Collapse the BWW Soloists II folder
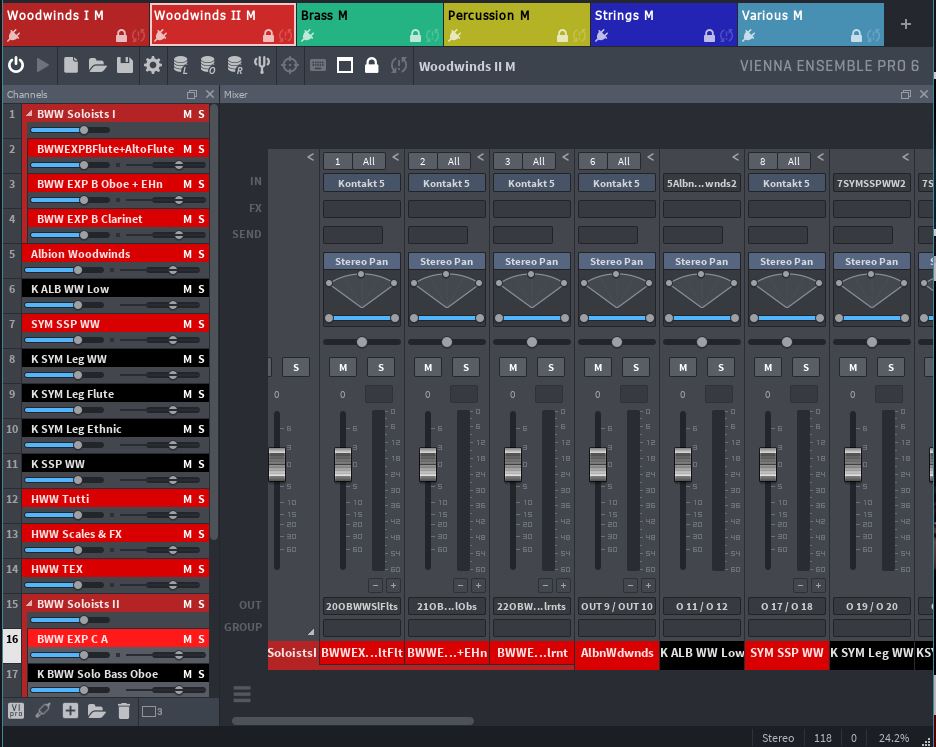 point(29,604)
